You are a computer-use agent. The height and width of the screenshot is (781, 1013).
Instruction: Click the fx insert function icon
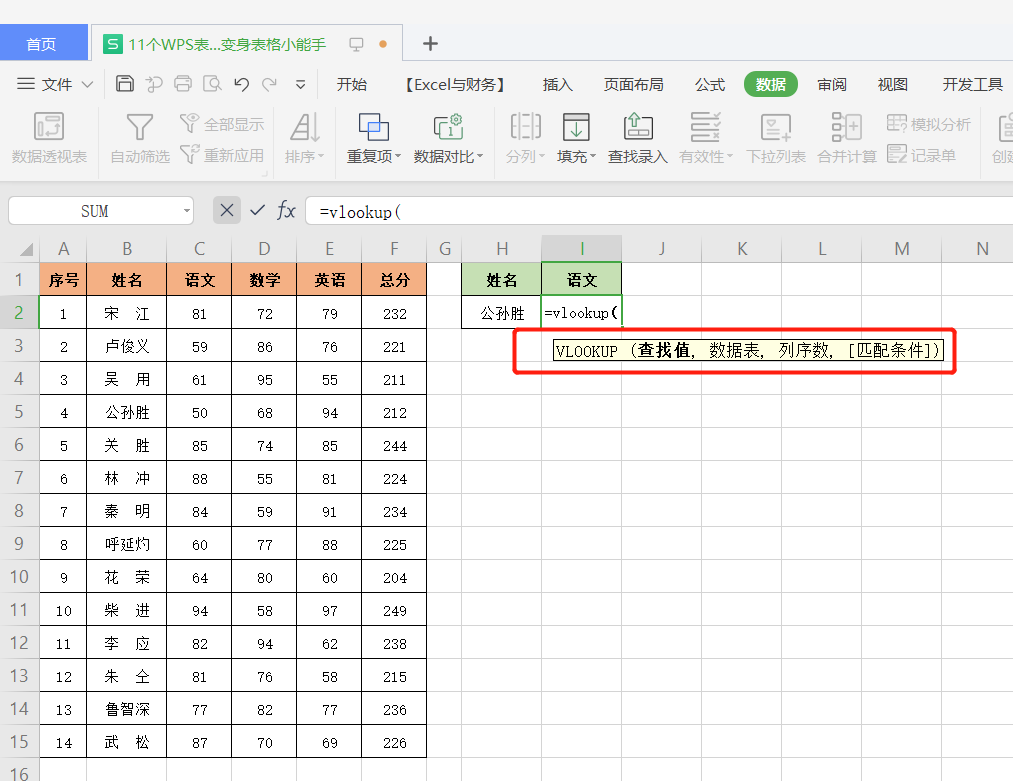pos(286,211)
